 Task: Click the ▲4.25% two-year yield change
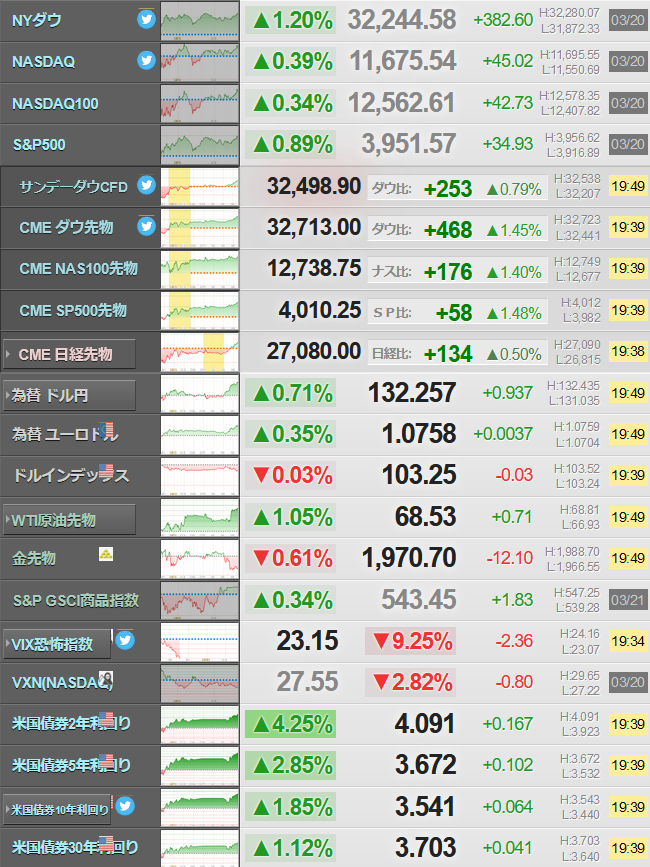point(291,724)
